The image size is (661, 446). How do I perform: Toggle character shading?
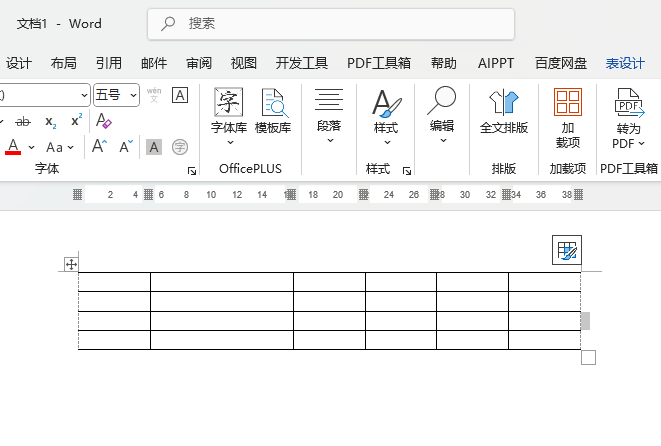pos(154,147)
